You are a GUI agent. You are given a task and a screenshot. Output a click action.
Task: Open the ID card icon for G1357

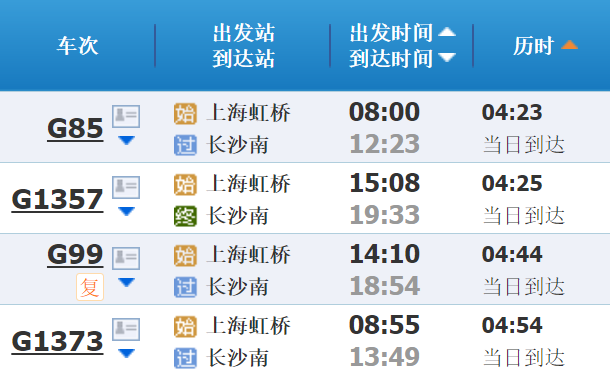(126, 187)
